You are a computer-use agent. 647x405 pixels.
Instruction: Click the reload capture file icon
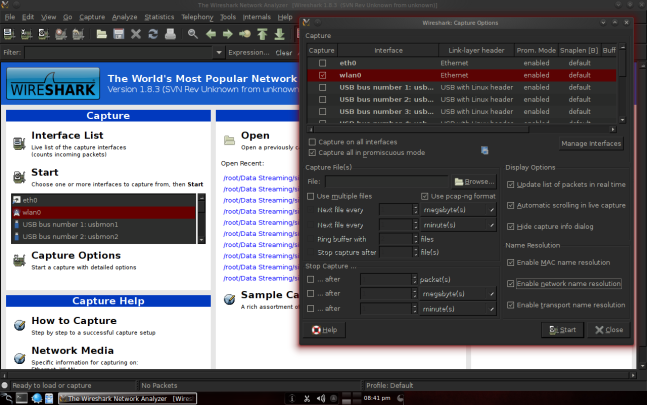pos(153,34)
